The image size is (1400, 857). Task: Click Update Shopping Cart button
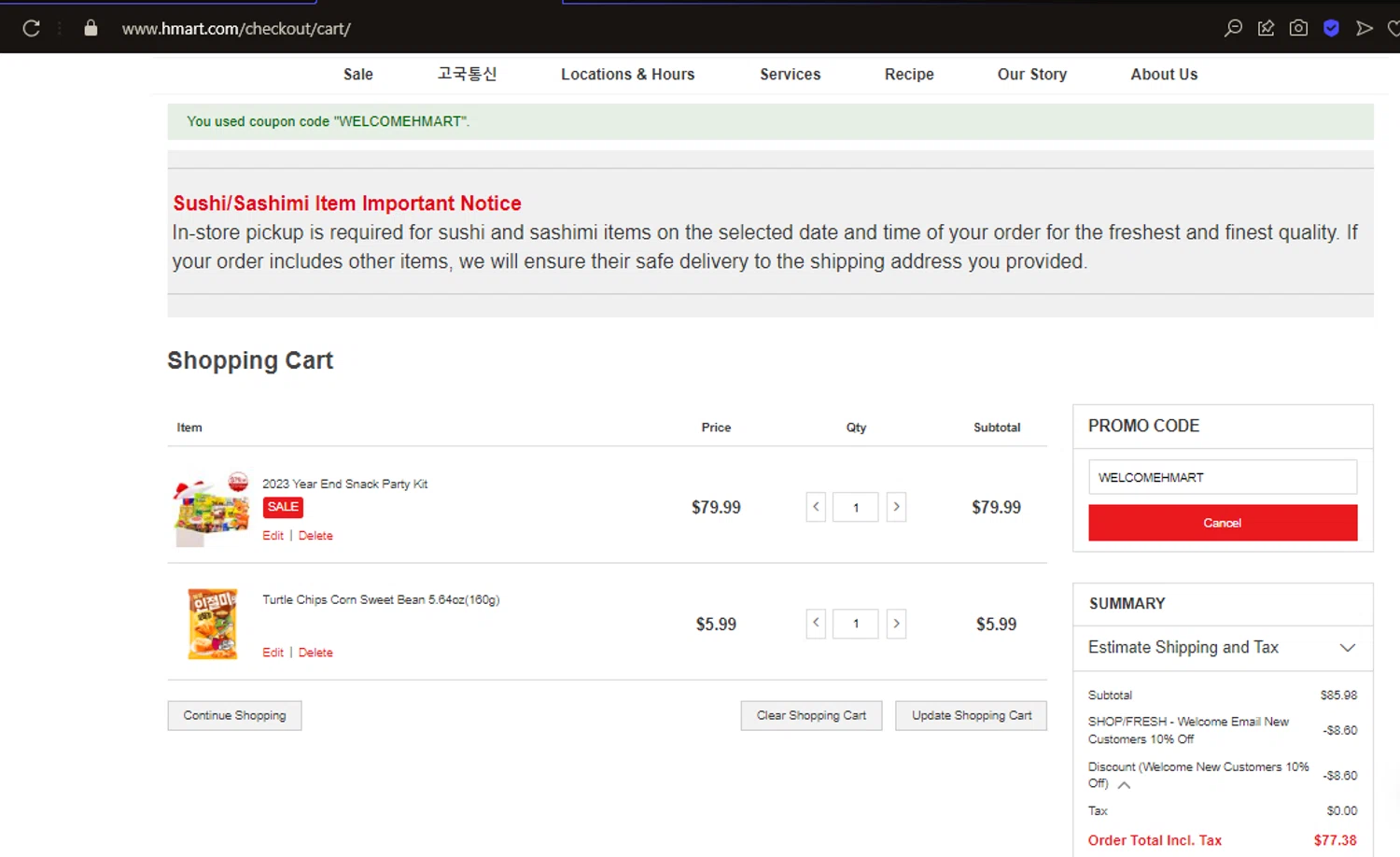[x=971, y=716]
